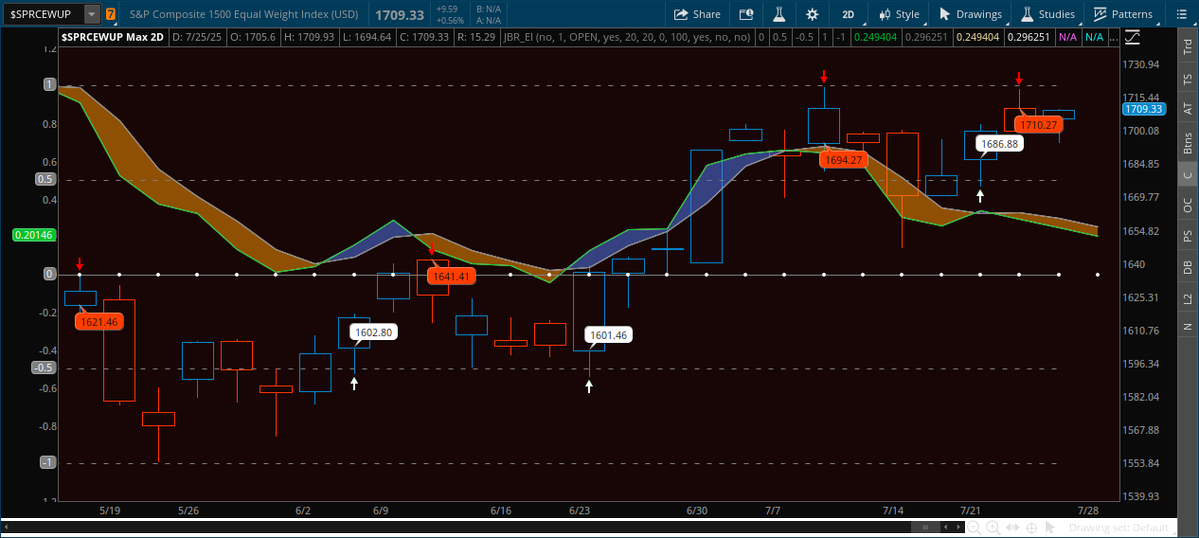1199x538 pixels.
Task: Click the $SPRCEWUP symbol input field
Action: 44,14
